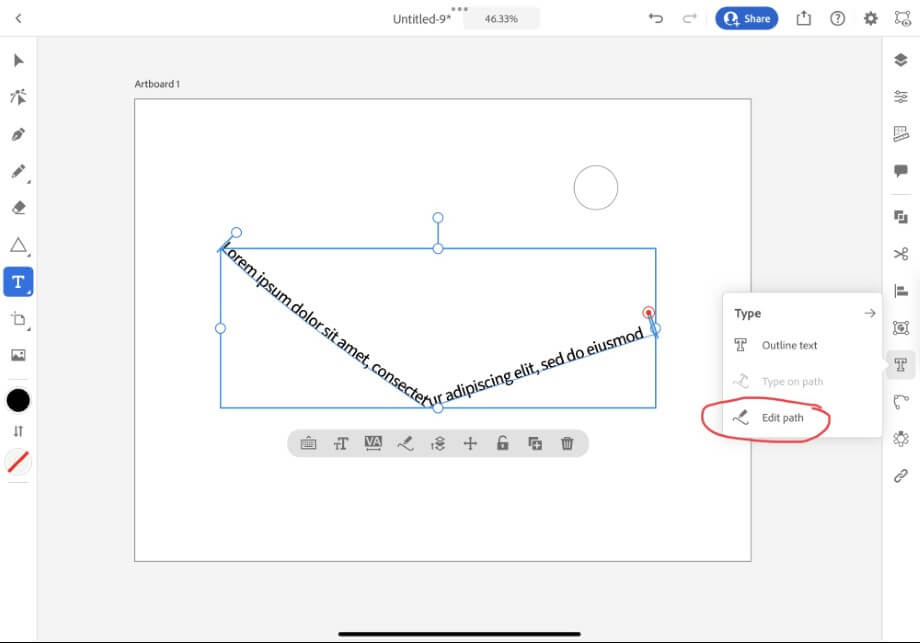The width and height of the screenshot is (920, 643).
Task: Open the stroke none swatch
Action: coord(18,462)
